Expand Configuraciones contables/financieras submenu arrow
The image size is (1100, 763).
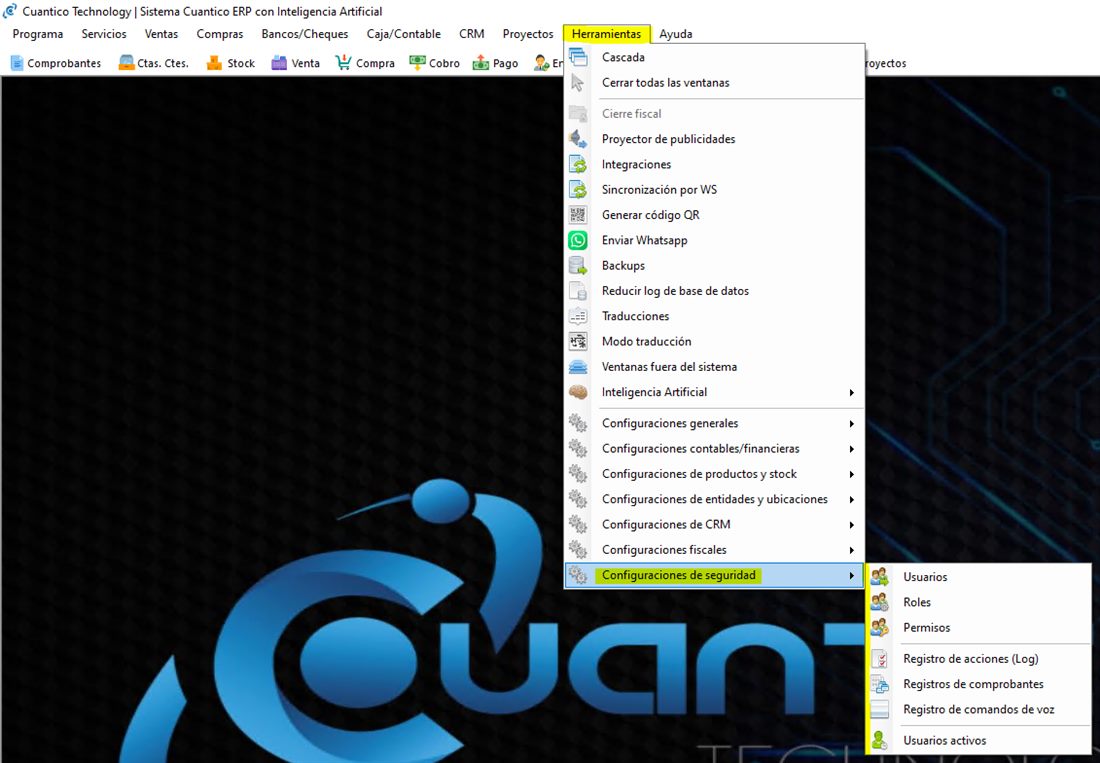(x=851, y=449)
